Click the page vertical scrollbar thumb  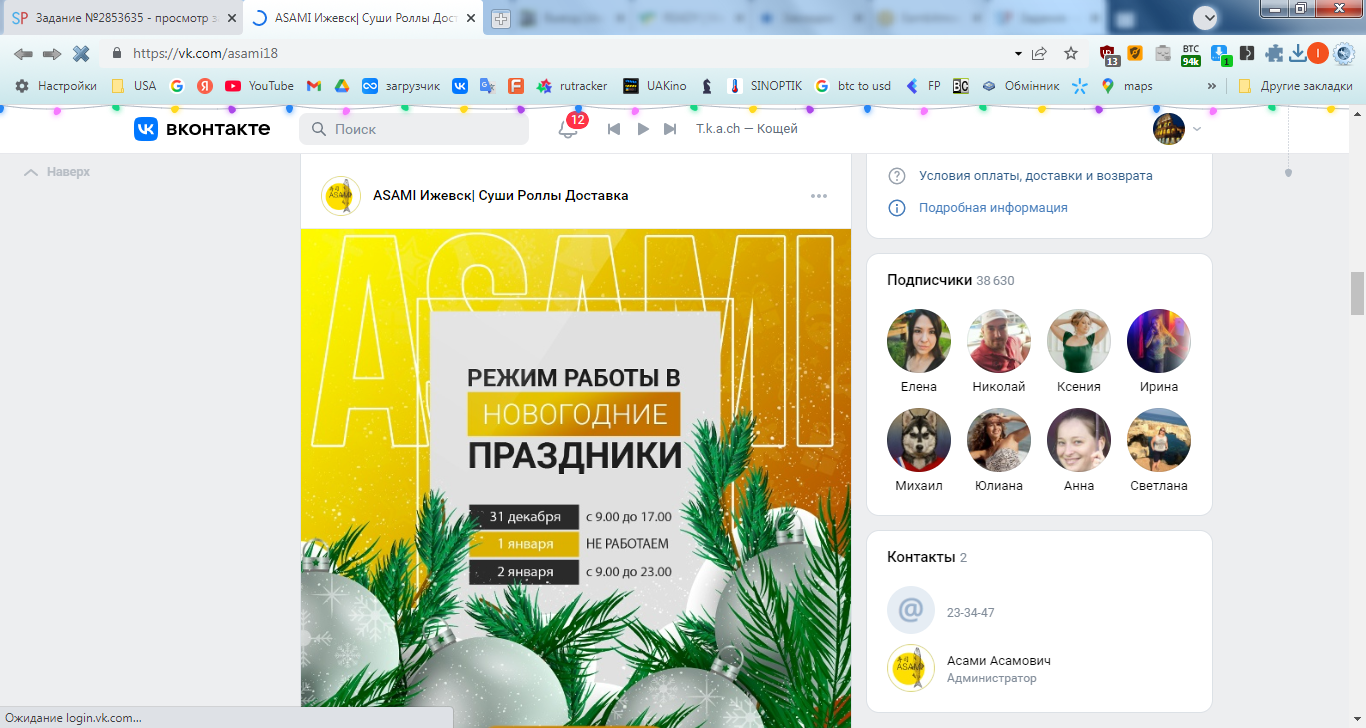[x=1357, y=293]
